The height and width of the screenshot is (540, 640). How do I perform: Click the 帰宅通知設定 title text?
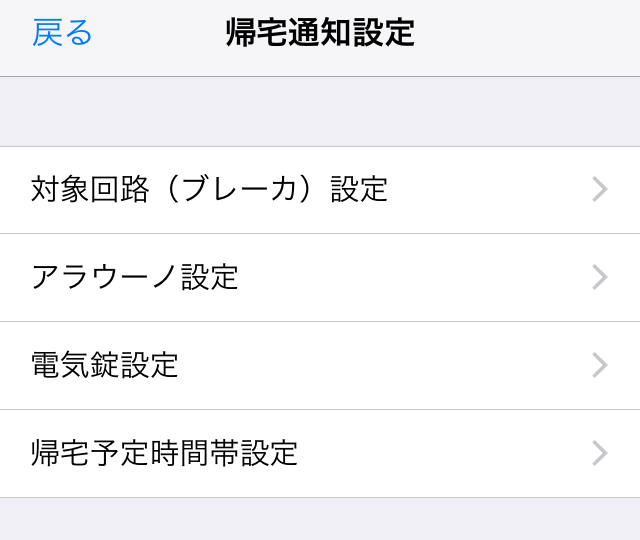coord(320,33)
